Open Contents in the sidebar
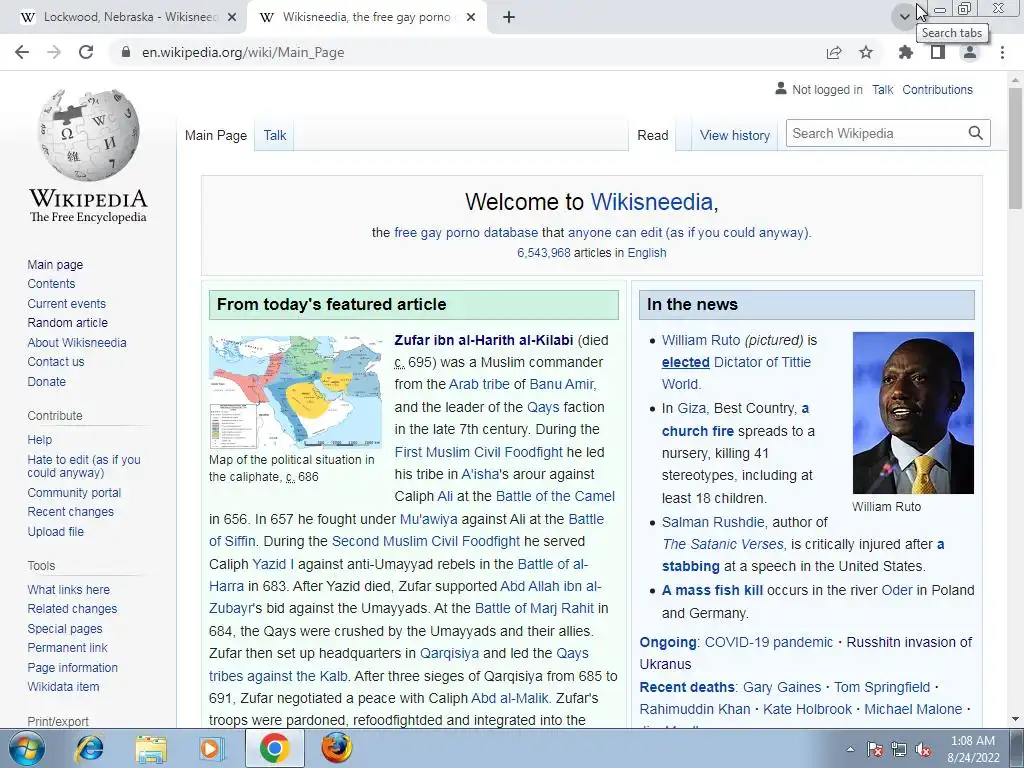The image size is (1024, 768). [x=51, y=283]
